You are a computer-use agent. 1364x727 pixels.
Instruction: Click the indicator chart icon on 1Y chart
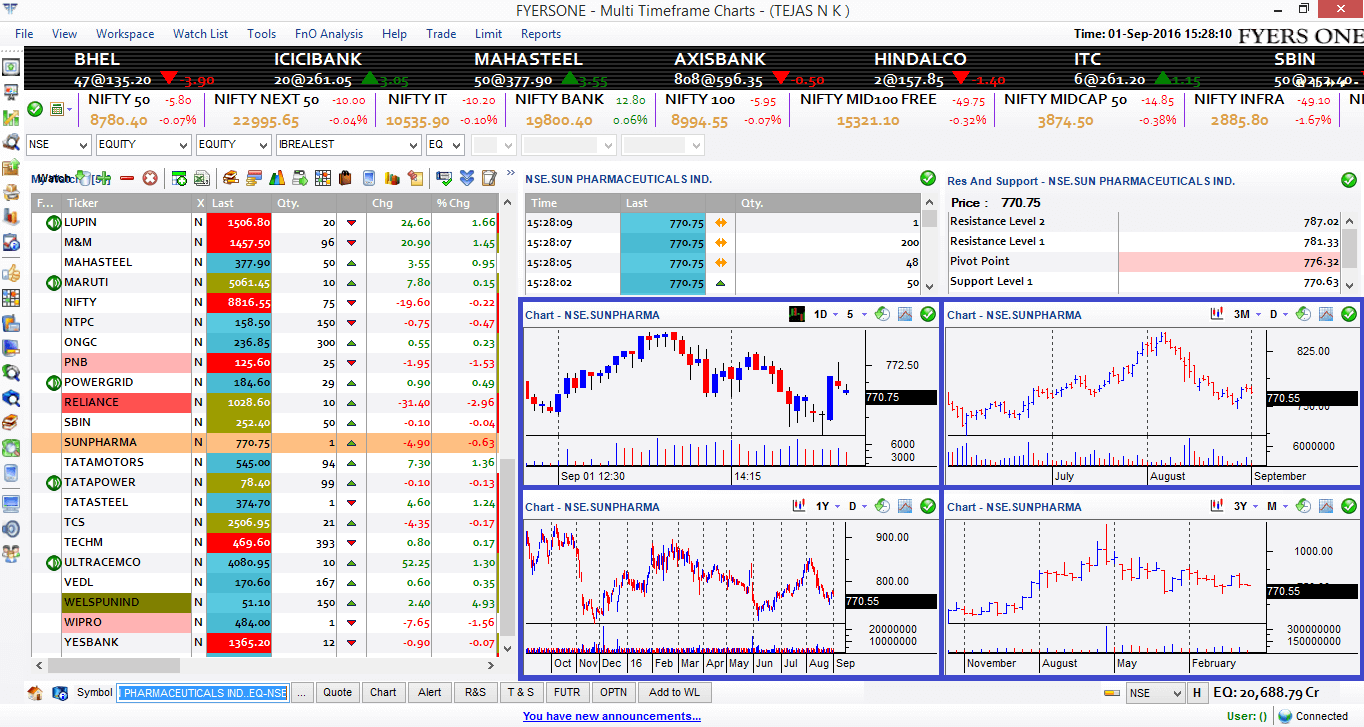pos(905,506)
